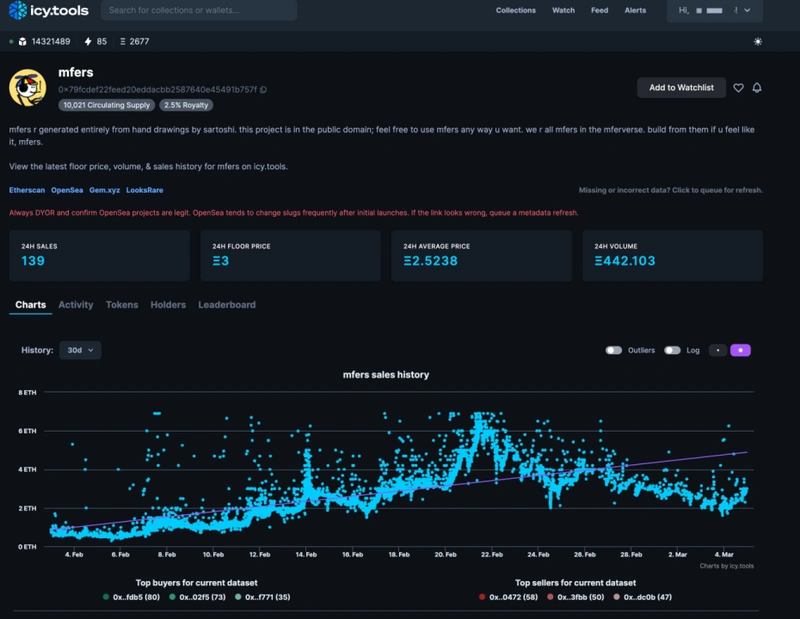Toggle top seller 0x..0472 (58) legend entry

click(x=508, y=597)
